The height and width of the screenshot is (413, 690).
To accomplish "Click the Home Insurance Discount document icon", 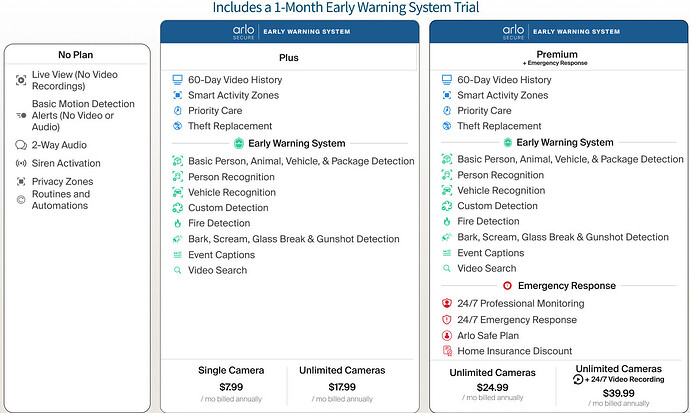I will coord(447,351).
